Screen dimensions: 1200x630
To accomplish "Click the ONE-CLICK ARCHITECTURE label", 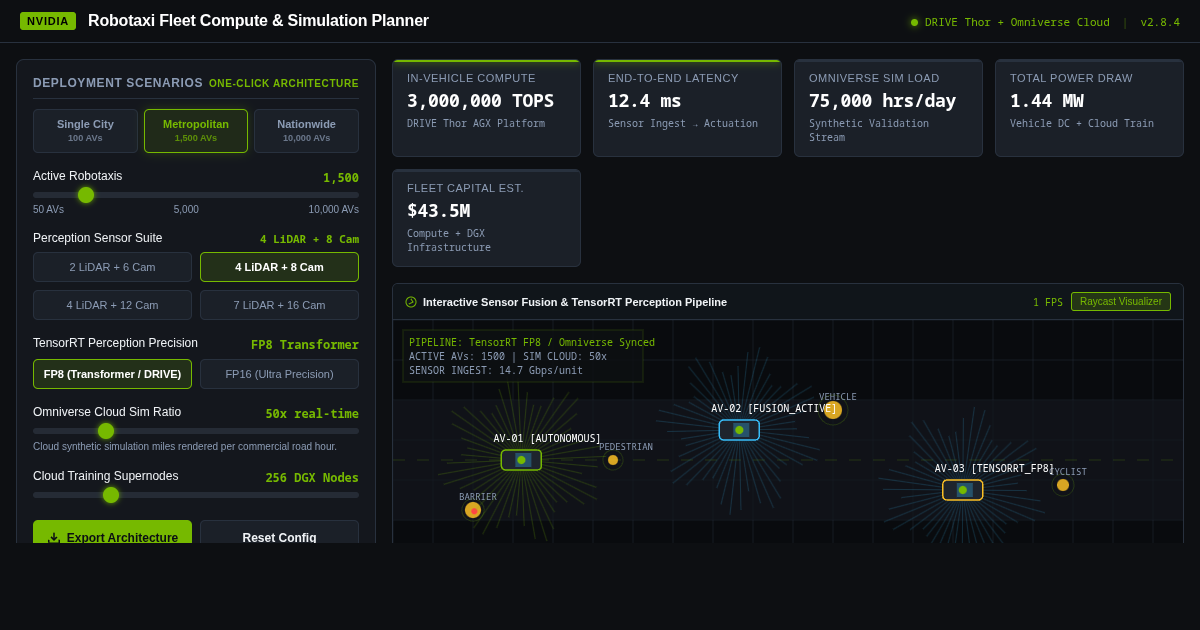I will (x=284, y=84).
